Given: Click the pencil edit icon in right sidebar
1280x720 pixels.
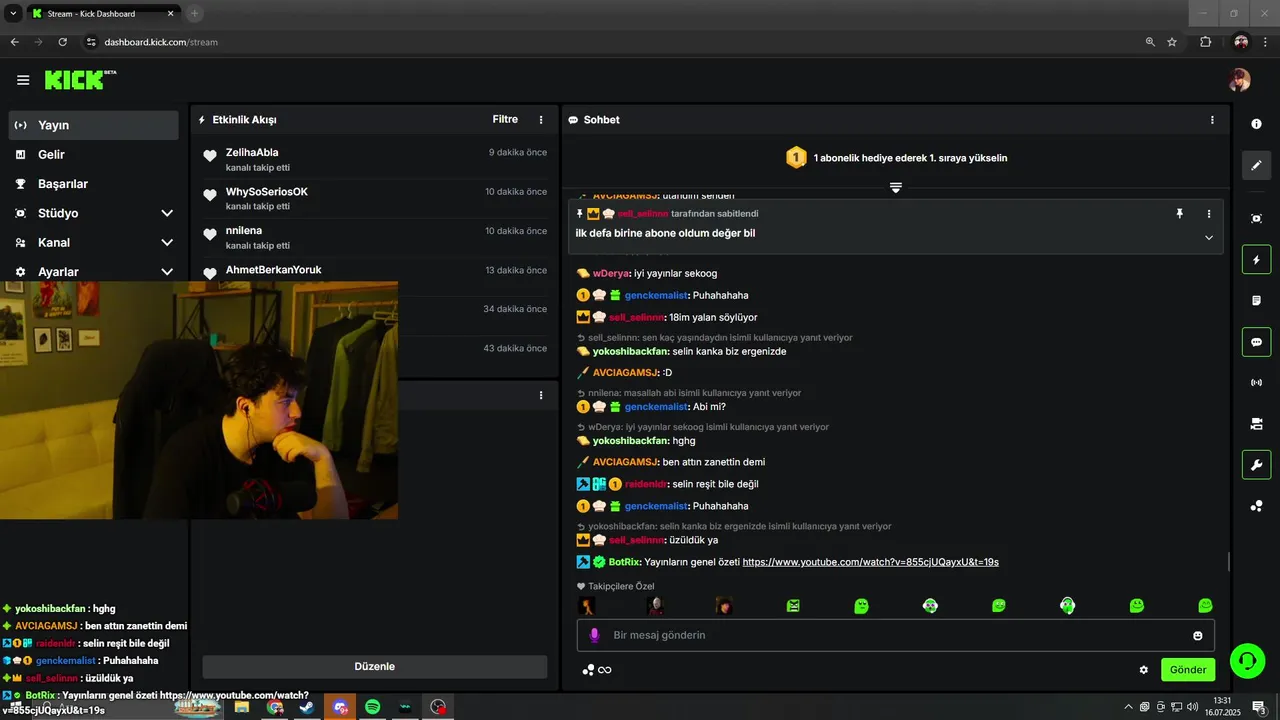Looking at the screenshot, I should 1257,165.
